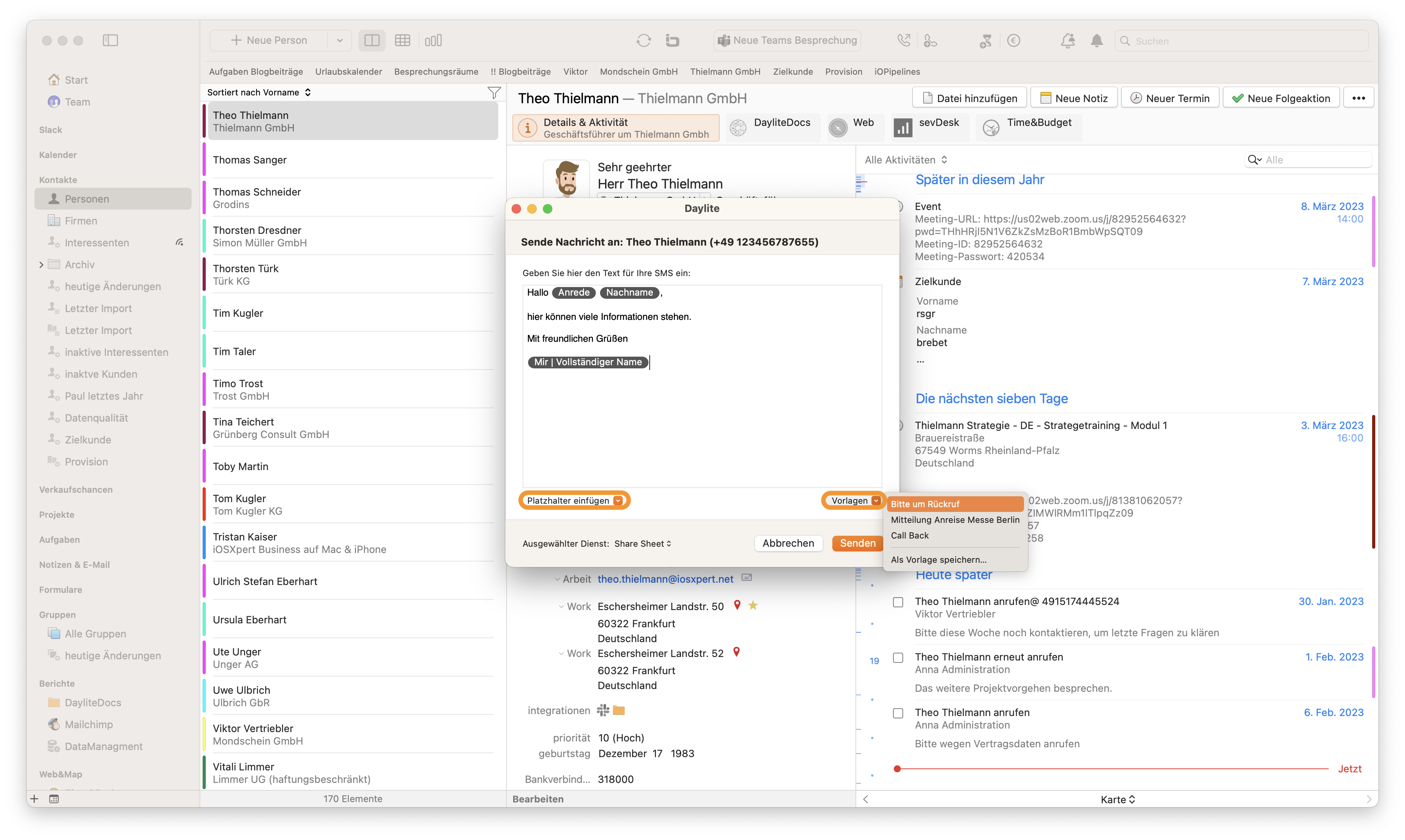
Task: Click in the Suchen search field
Action: pos(1242,41)
